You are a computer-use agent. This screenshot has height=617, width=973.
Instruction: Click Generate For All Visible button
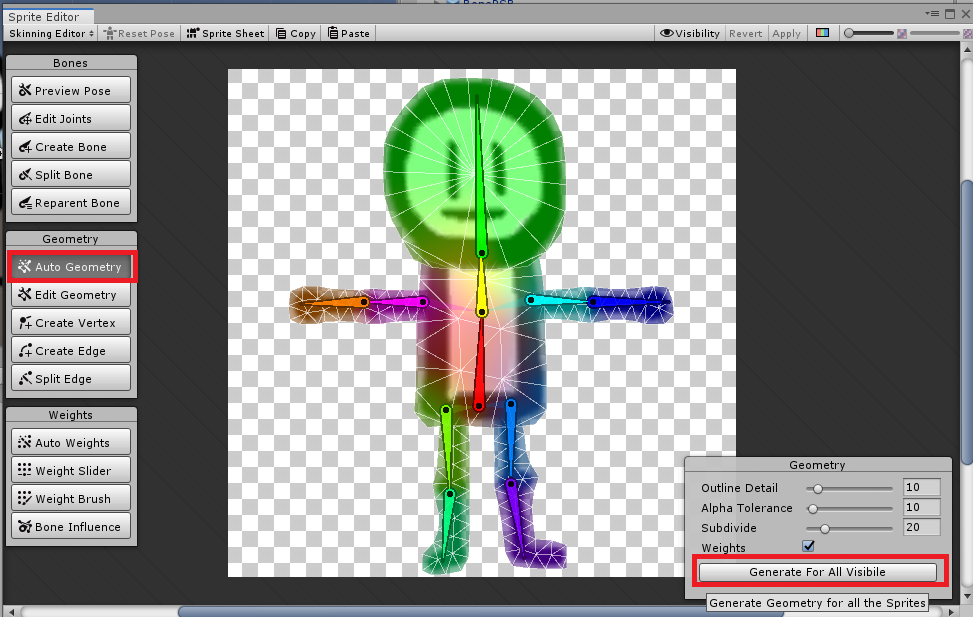point(817,572)
